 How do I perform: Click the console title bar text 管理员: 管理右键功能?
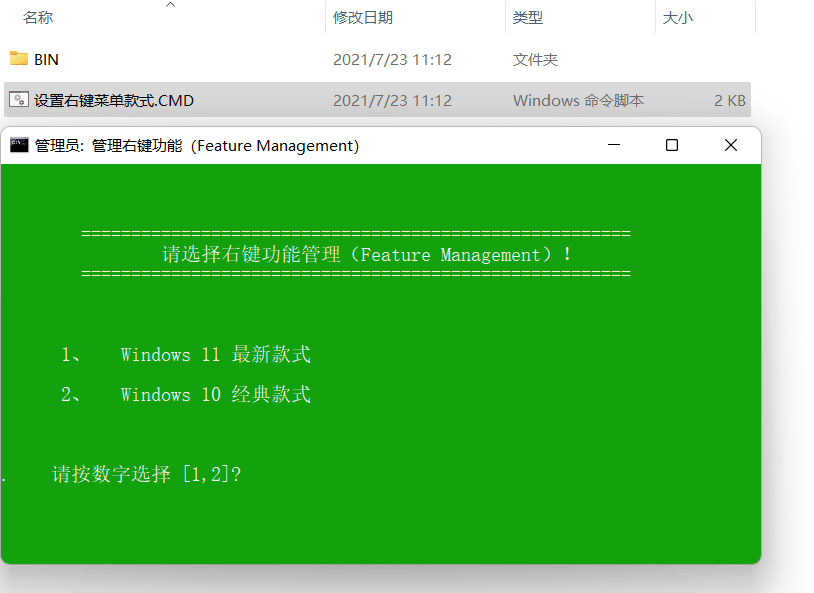[197, 146]
